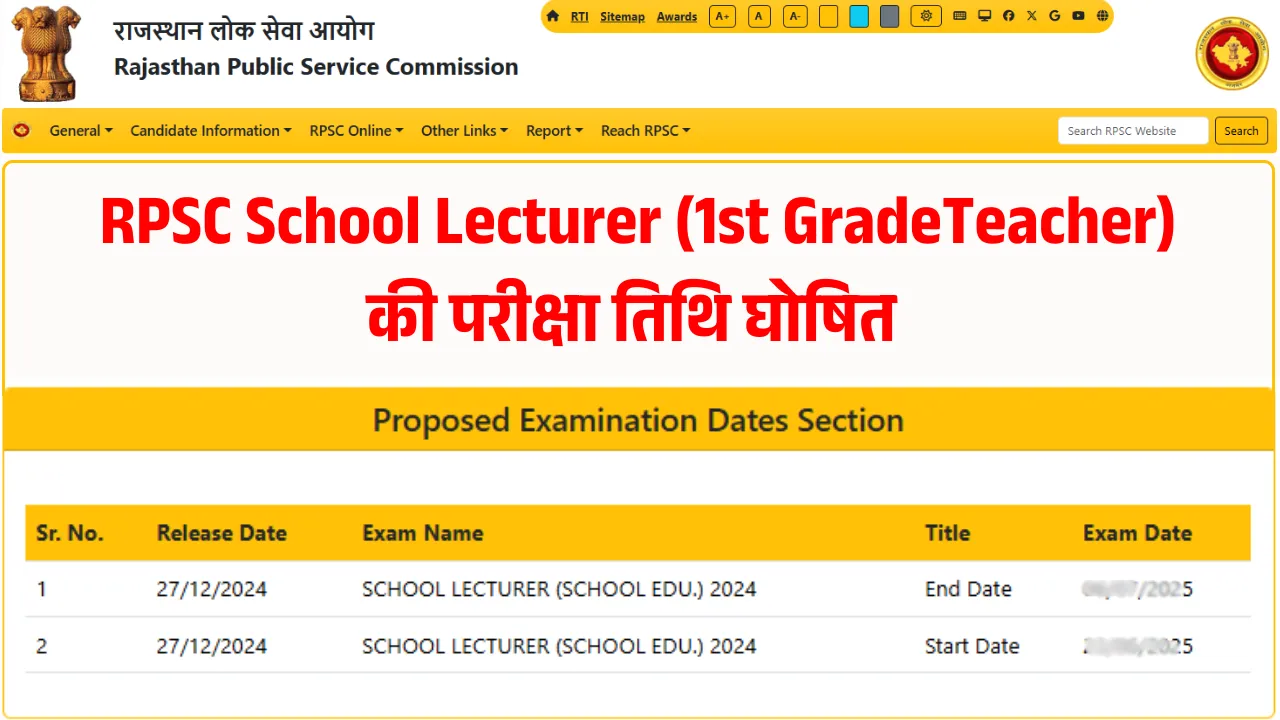Open the RTI link
The width and height of the screenshot is (1280, 720).
(x=579, y=17)
